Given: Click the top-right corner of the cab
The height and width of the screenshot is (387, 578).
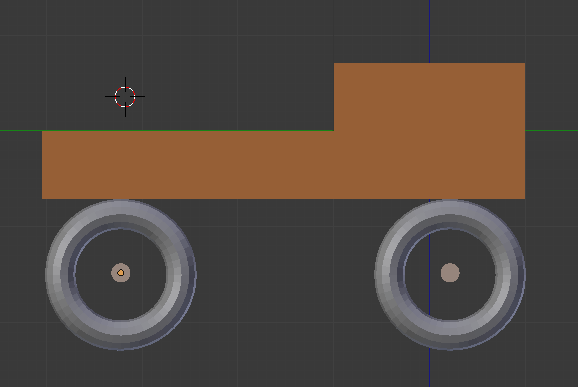Looking at the screenshot, I should click(525, 63).
